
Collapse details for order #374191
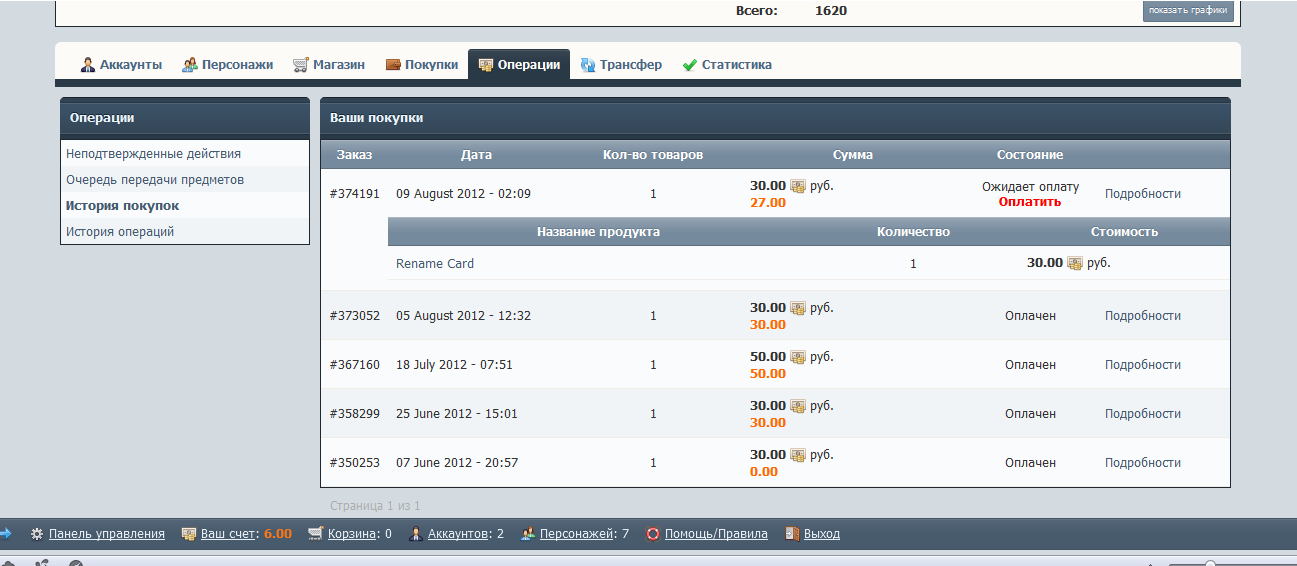coord(1142,194)
